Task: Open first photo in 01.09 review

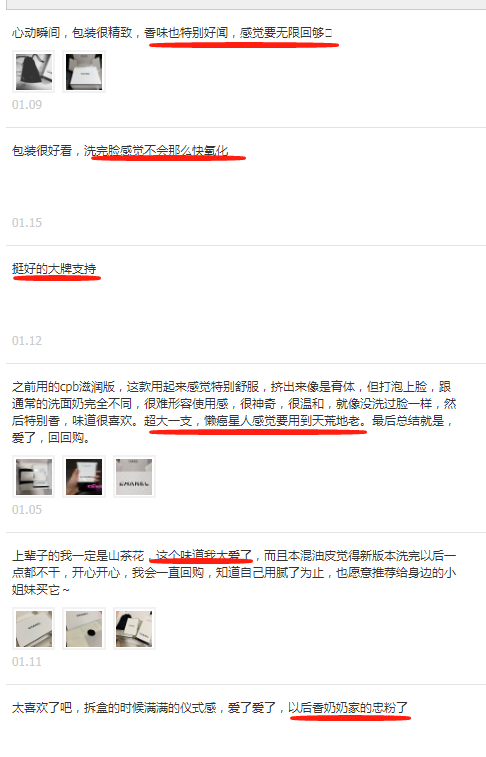Action: point(34,72)
